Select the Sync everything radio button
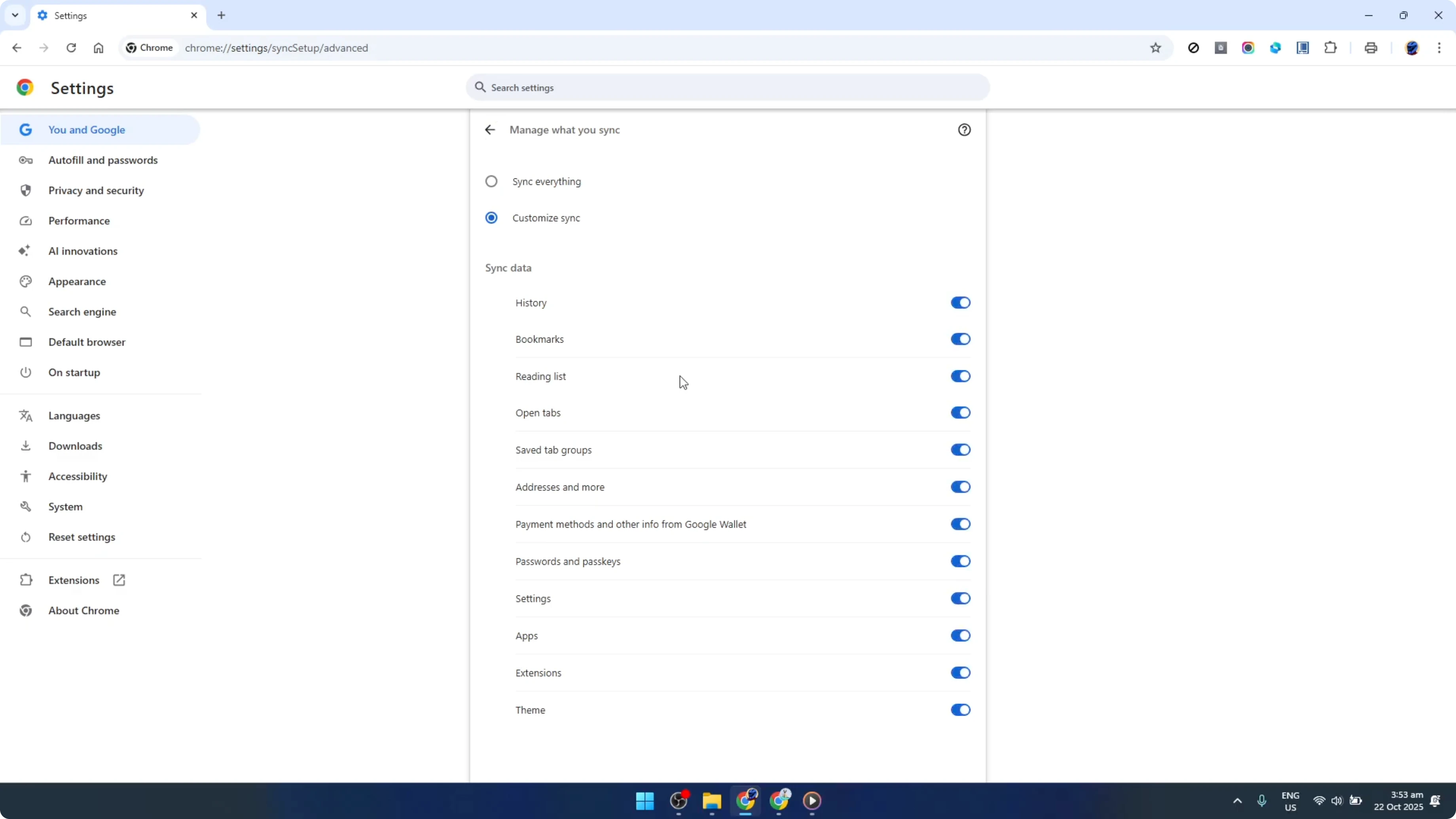The image size is (1456, 819). coord(491,182)
